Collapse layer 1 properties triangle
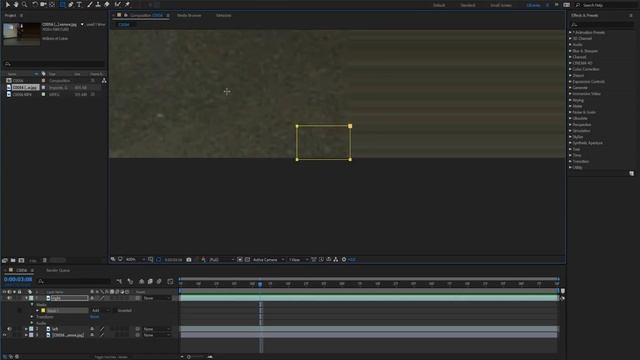 coord(26,298)
